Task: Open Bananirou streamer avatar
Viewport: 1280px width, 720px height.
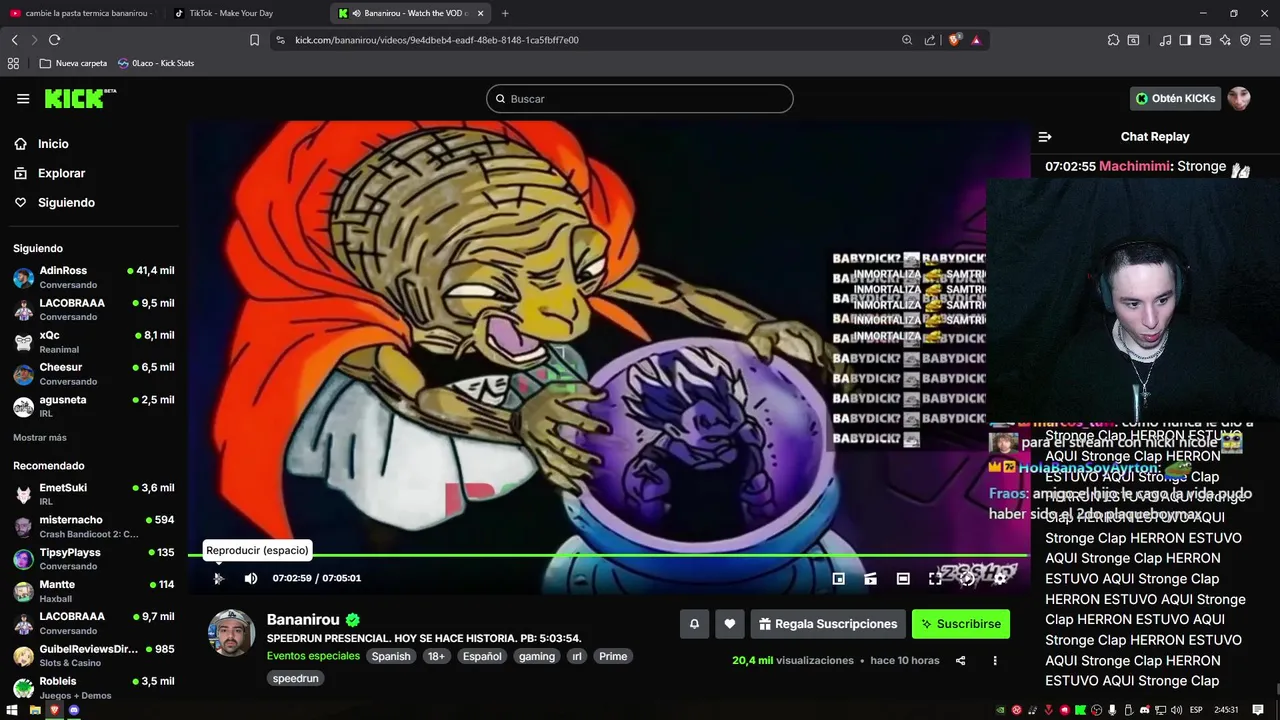Action: (x=231, y=632)
